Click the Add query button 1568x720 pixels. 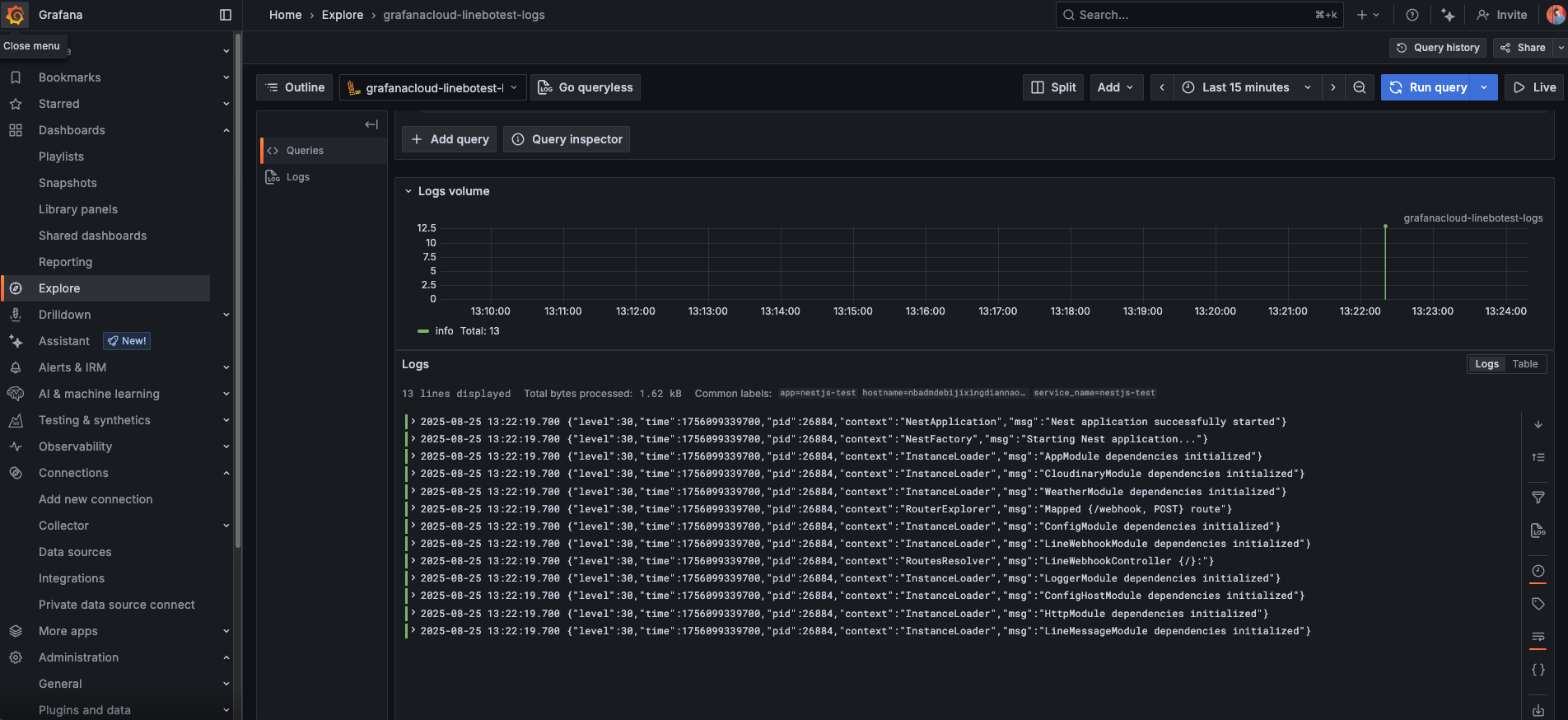click(x=450, y=139)
